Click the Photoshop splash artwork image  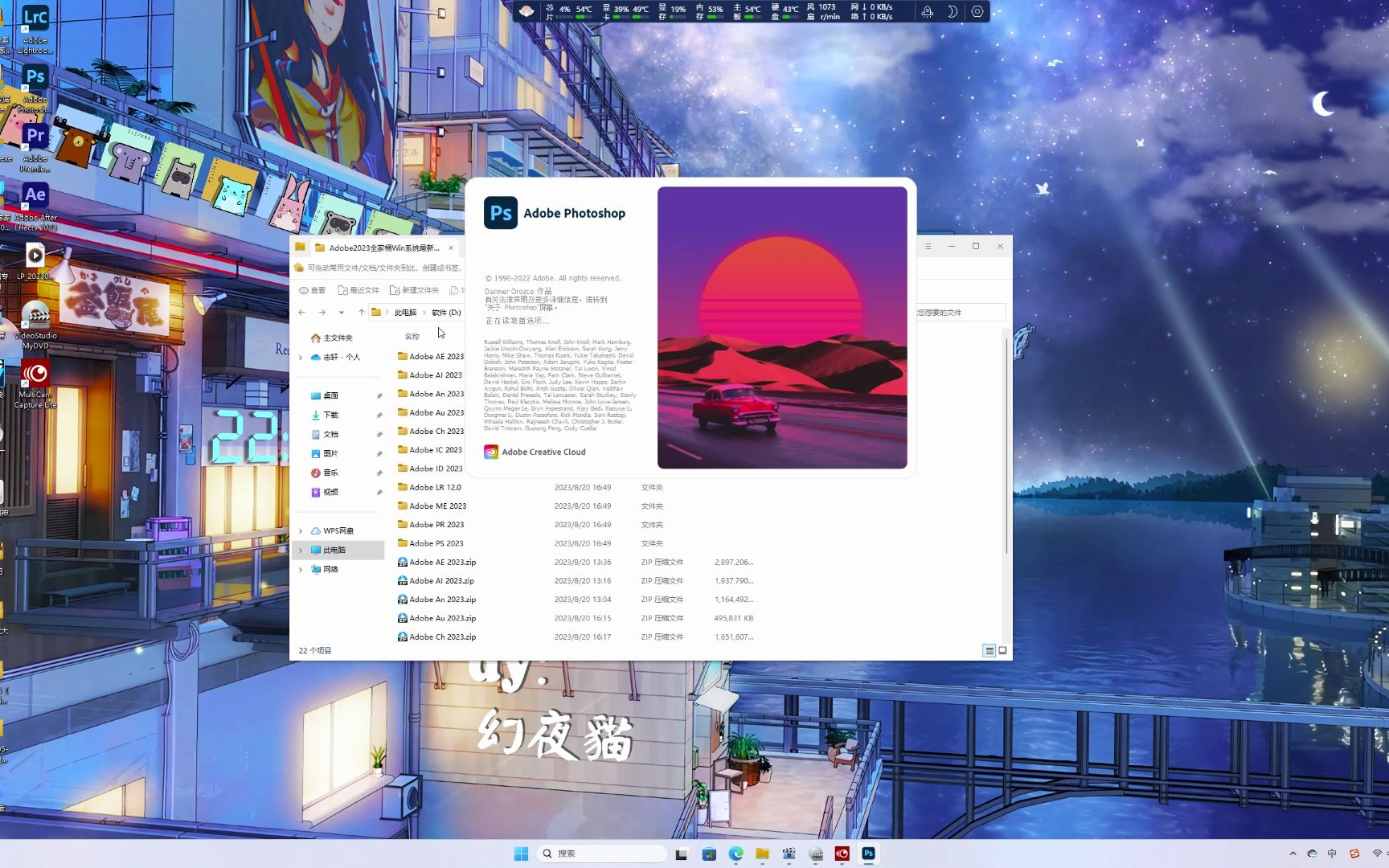[782, 328]
